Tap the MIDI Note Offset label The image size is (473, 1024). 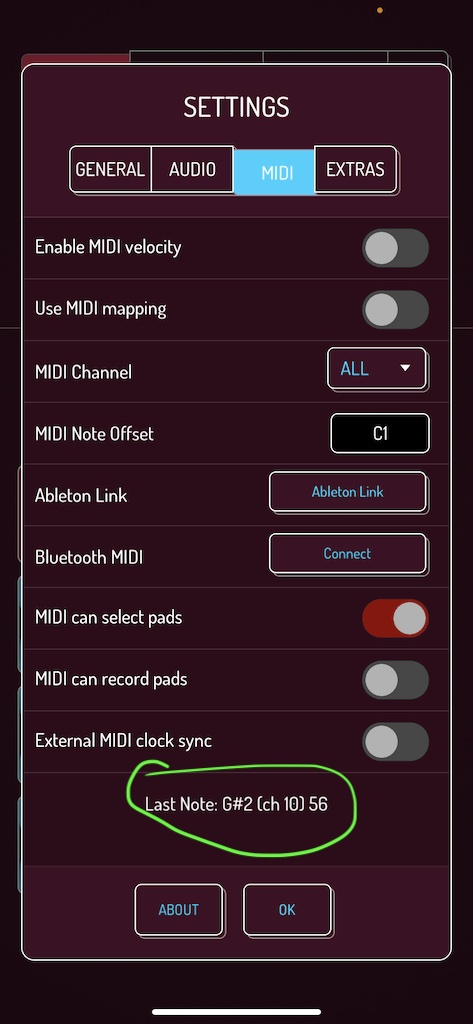click(94, 434)
